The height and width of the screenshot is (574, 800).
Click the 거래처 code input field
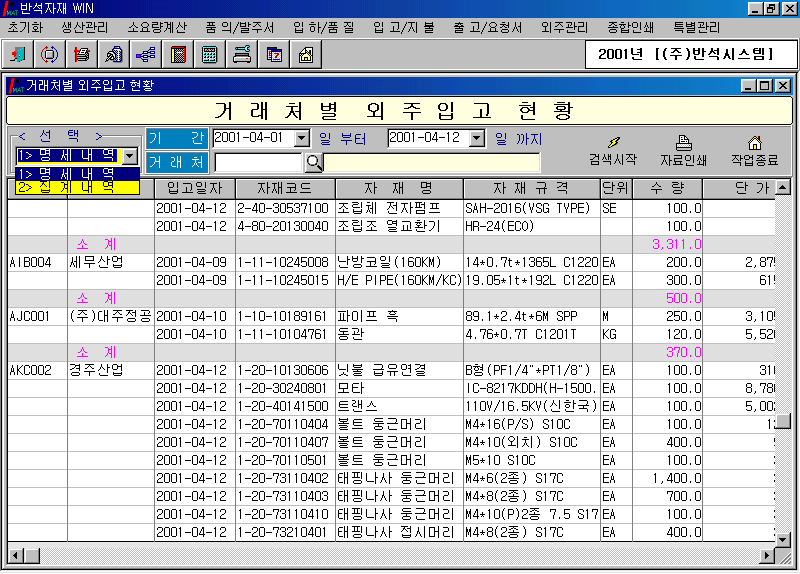(257, 162)
